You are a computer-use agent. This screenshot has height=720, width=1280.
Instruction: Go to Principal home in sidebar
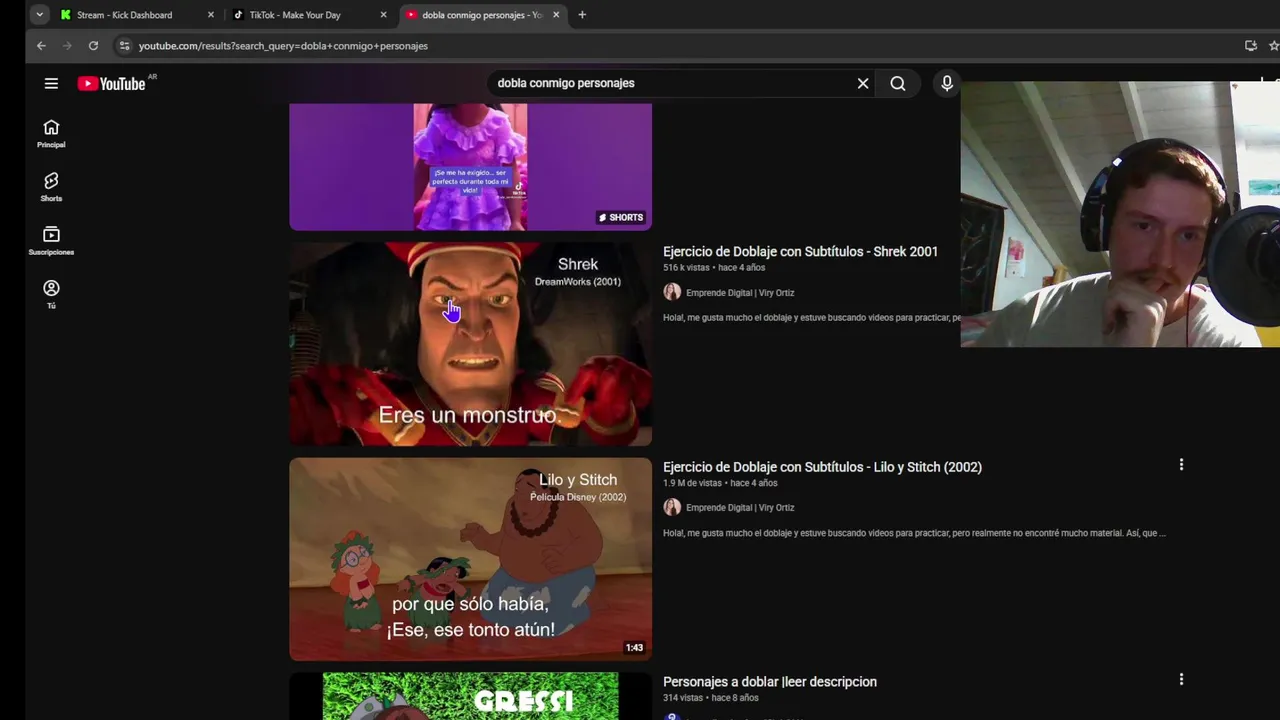[x=51, y=133]
